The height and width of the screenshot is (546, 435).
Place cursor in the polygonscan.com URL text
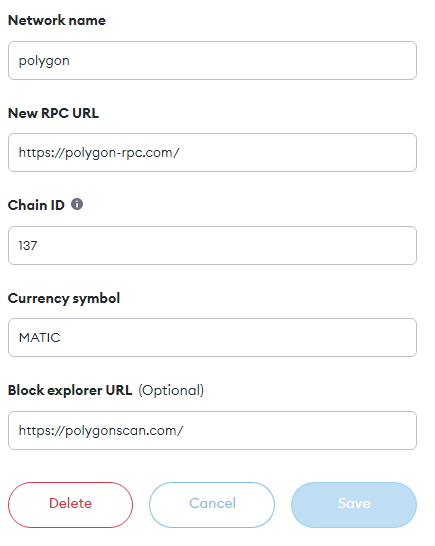coord(101,431)
